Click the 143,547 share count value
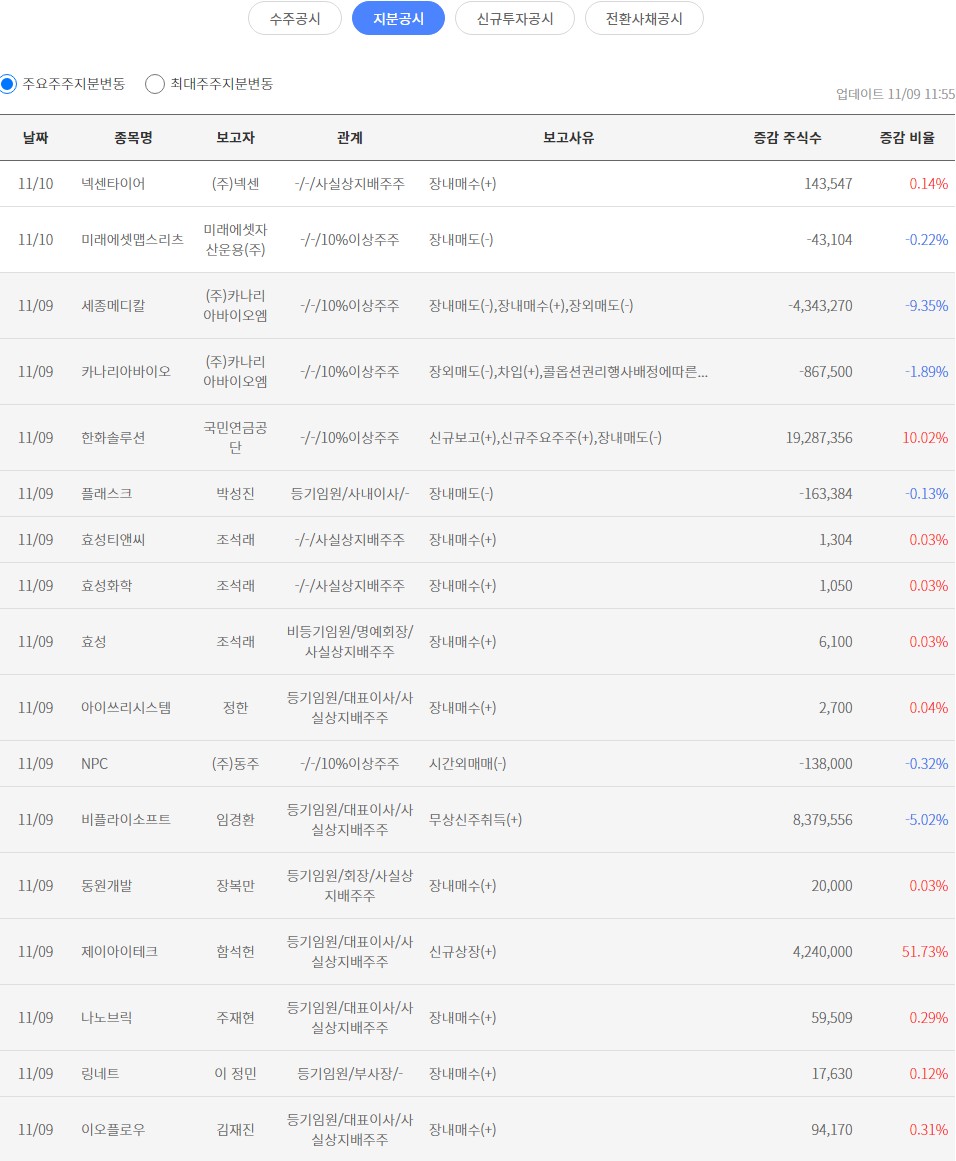The image size is (956, 1161). click(829, 184)
